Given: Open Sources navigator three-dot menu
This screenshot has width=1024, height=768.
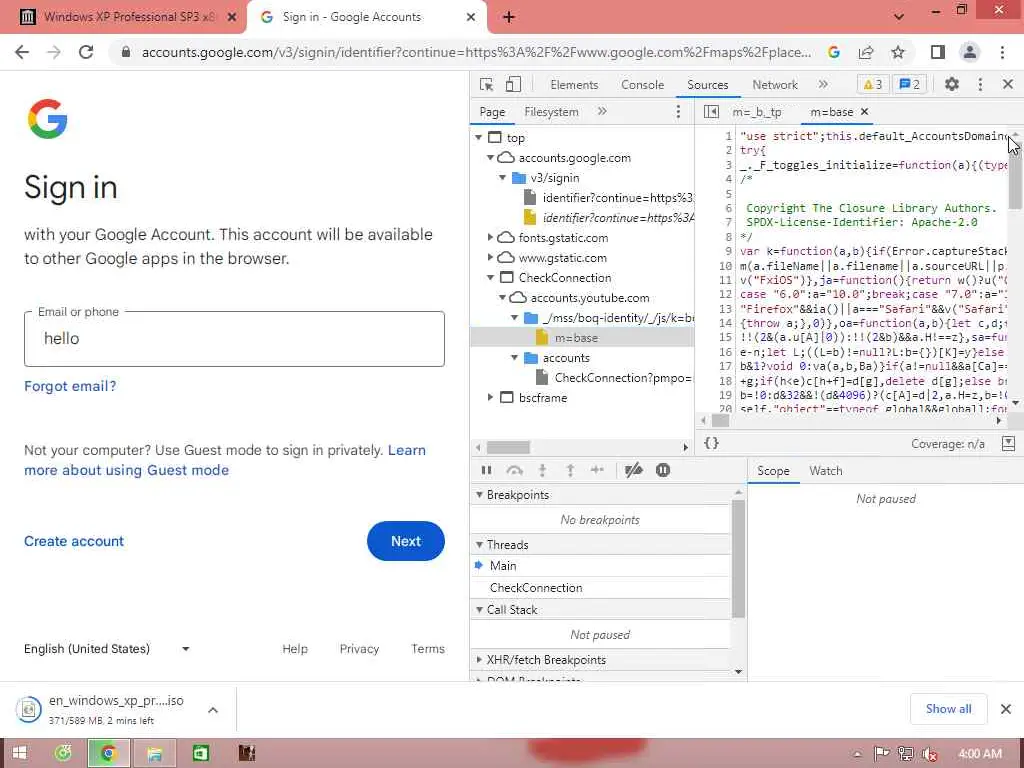Looking at the screenshot, I should point(678,112).
